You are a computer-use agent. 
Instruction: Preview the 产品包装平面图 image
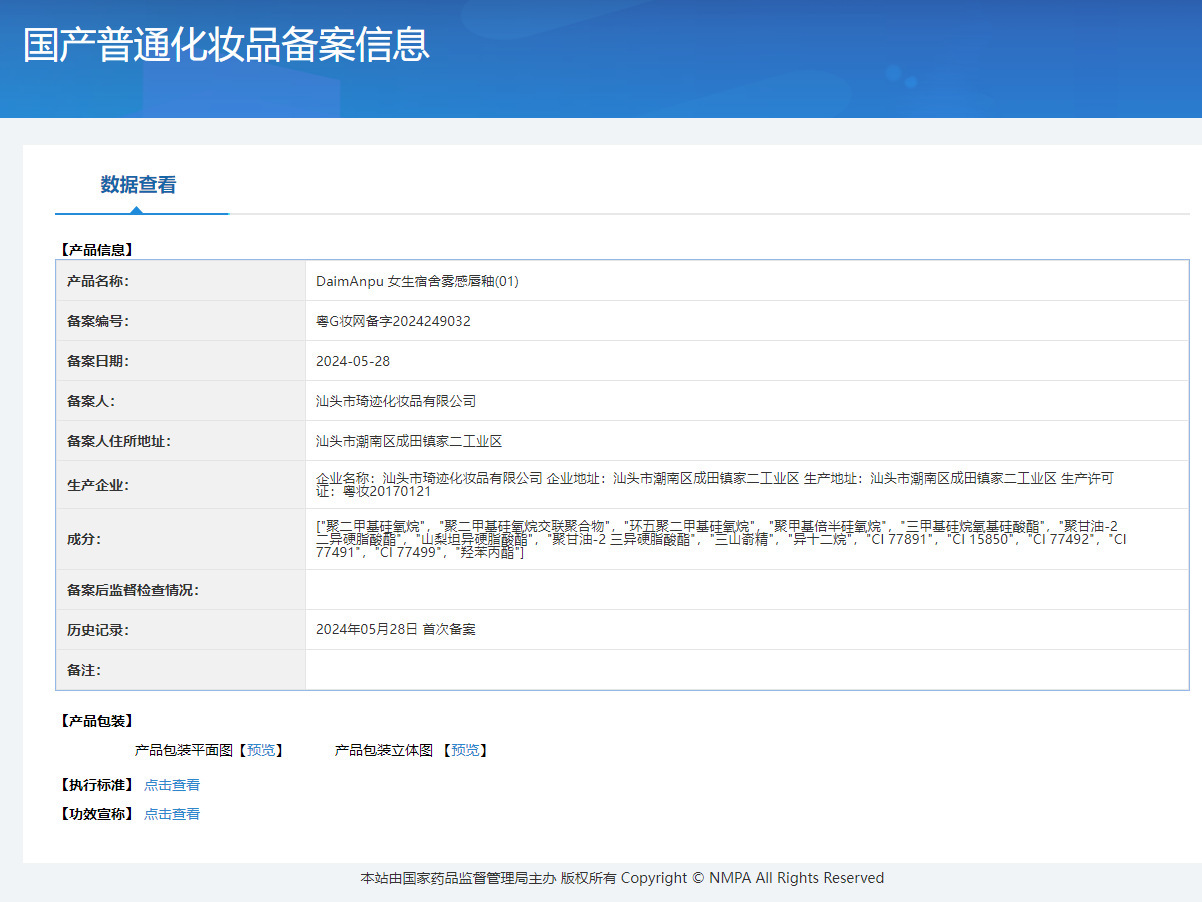tap(261, 750)
